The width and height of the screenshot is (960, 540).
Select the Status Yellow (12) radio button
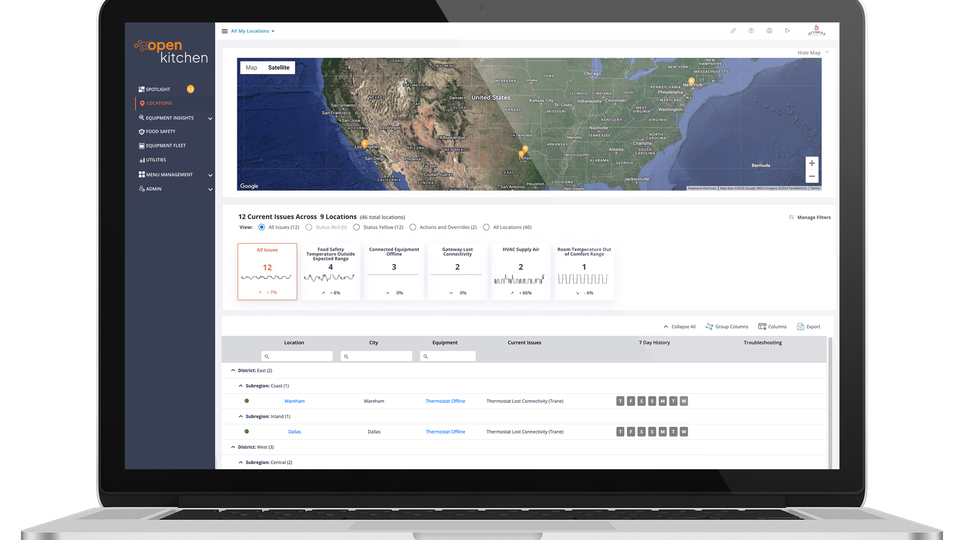(x=357, y=227)
